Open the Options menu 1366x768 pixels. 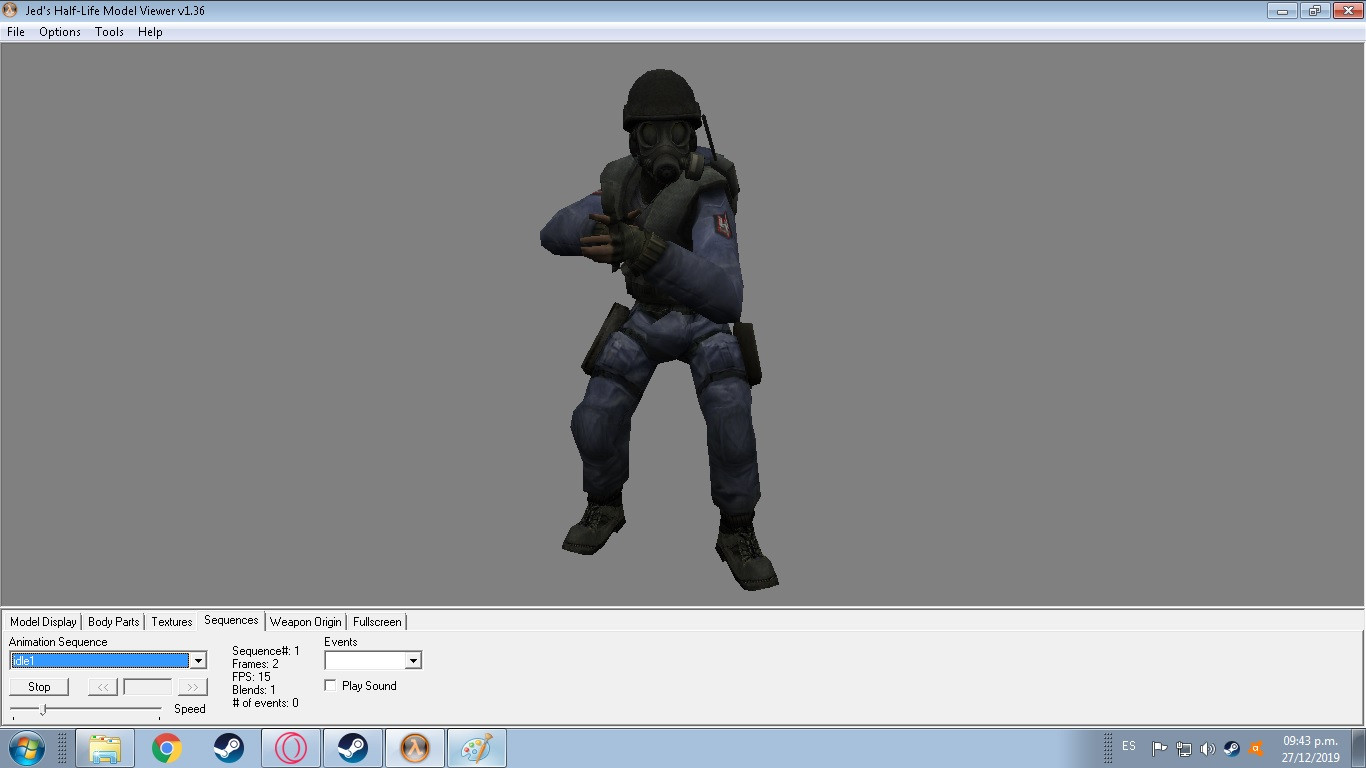tap(60, 32)
